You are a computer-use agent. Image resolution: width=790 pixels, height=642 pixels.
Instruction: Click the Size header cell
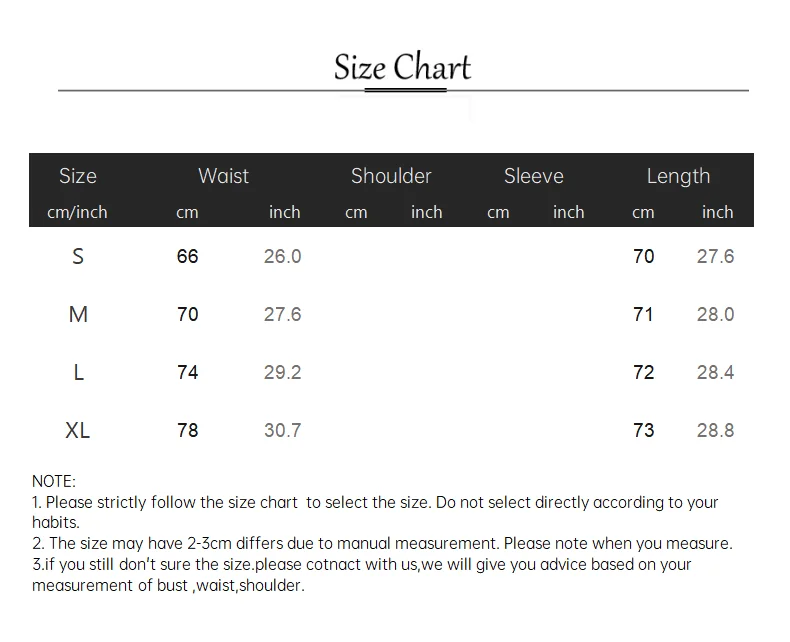(x=78, y=176)
